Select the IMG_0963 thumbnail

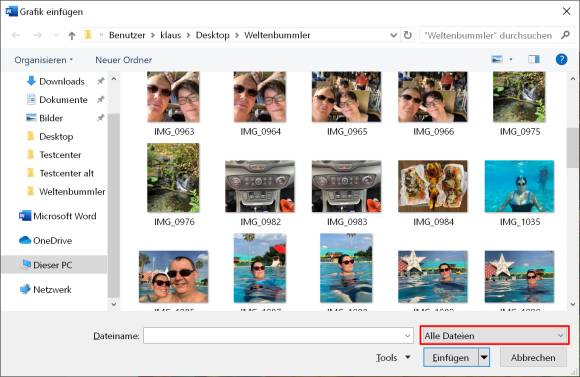[173, 97]
